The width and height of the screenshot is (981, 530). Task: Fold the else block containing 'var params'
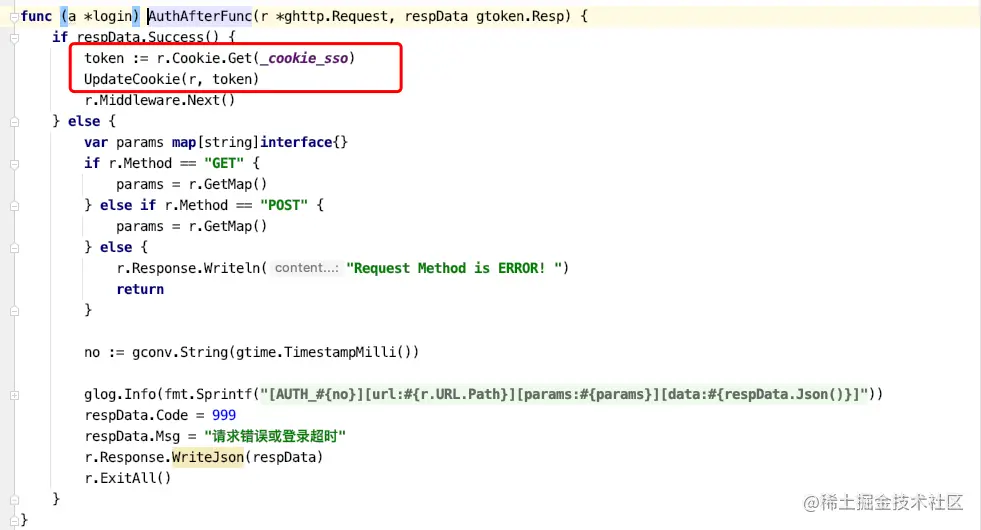pyautogui.click(x=14, y=122)
